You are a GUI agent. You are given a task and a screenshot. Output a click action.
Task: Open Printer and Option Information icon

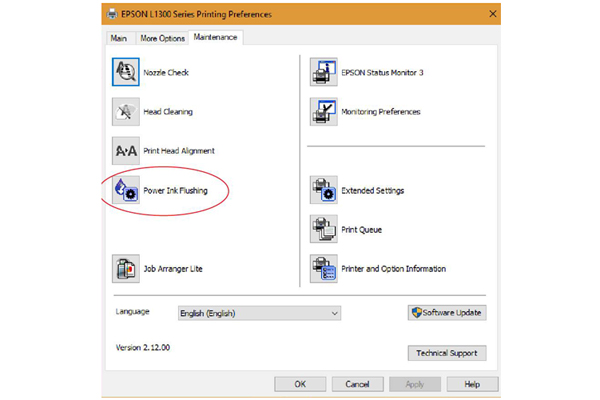[324, 269]
